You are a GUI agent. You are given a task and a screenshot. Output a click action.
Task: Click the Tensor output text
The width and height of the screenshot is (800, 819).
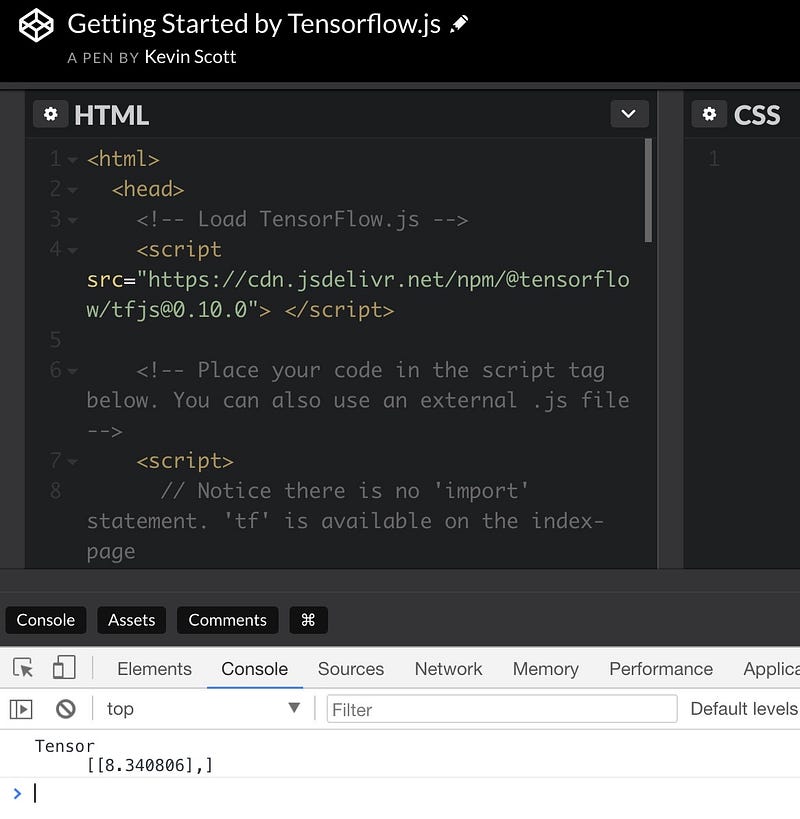tap(65, 746)
